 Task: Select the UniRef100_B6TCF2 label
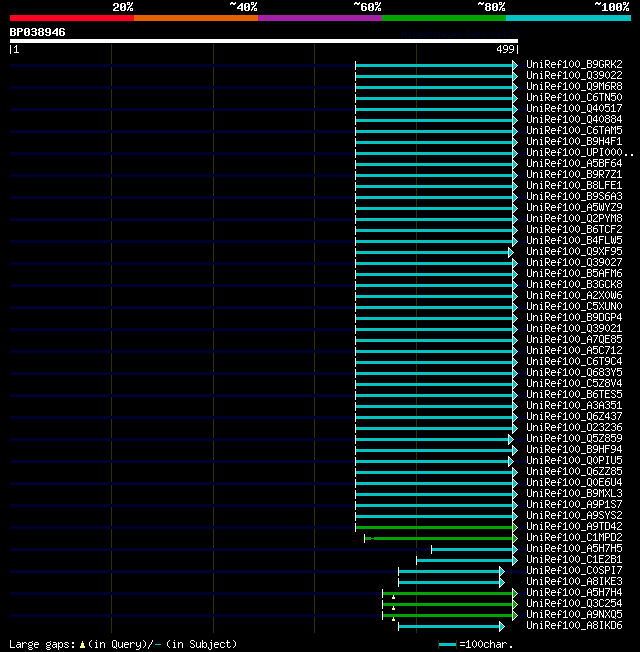574,230
